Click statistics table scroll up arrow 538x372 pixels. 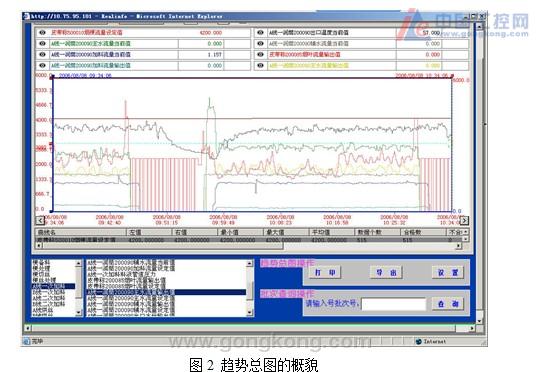pyautogui.click(x=466, y=232)
